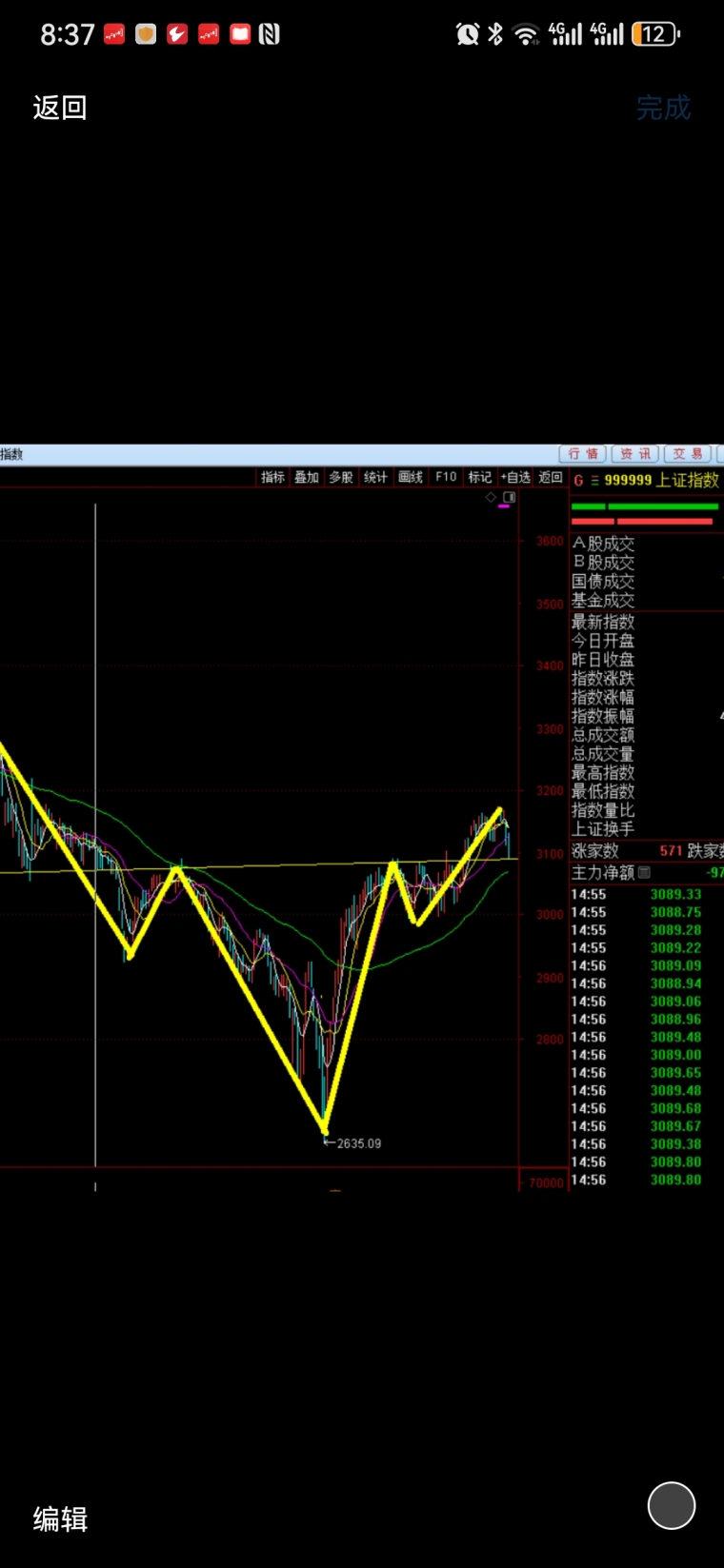Click the red bar under the index title
The height and width of the screenshot is (1568, 724).
coord(642,522)
